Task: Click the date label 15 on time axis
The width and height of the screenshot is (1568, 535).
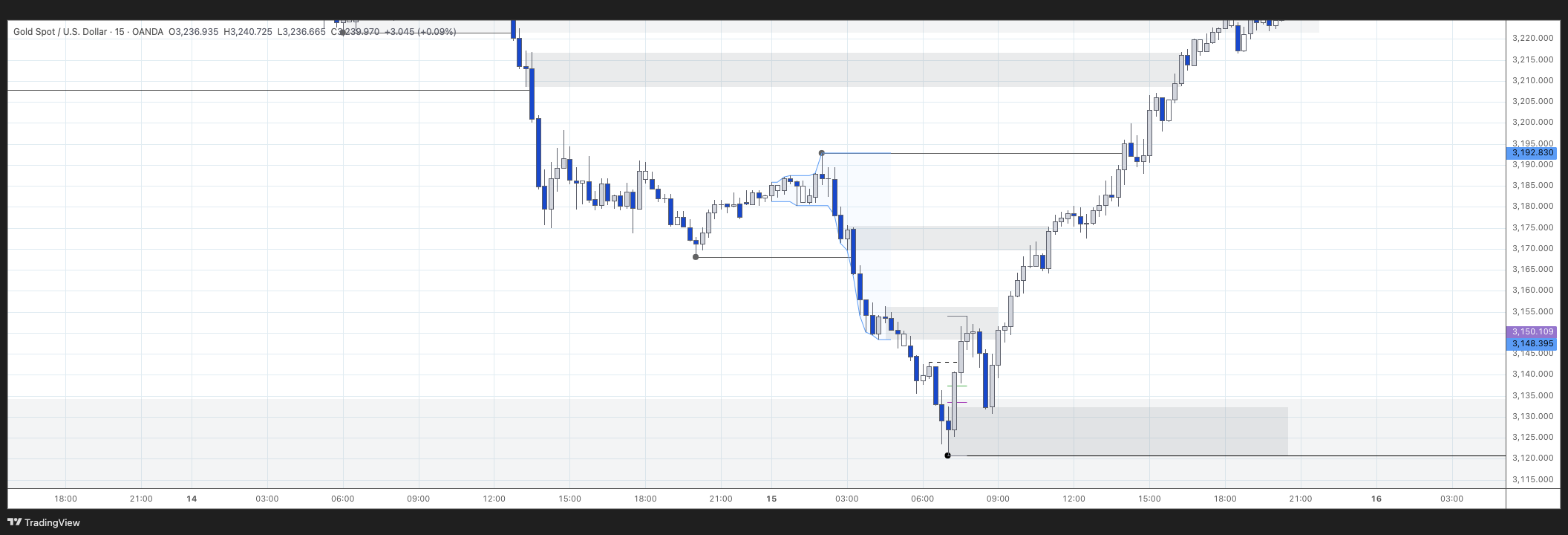Action: pos(771,499)
